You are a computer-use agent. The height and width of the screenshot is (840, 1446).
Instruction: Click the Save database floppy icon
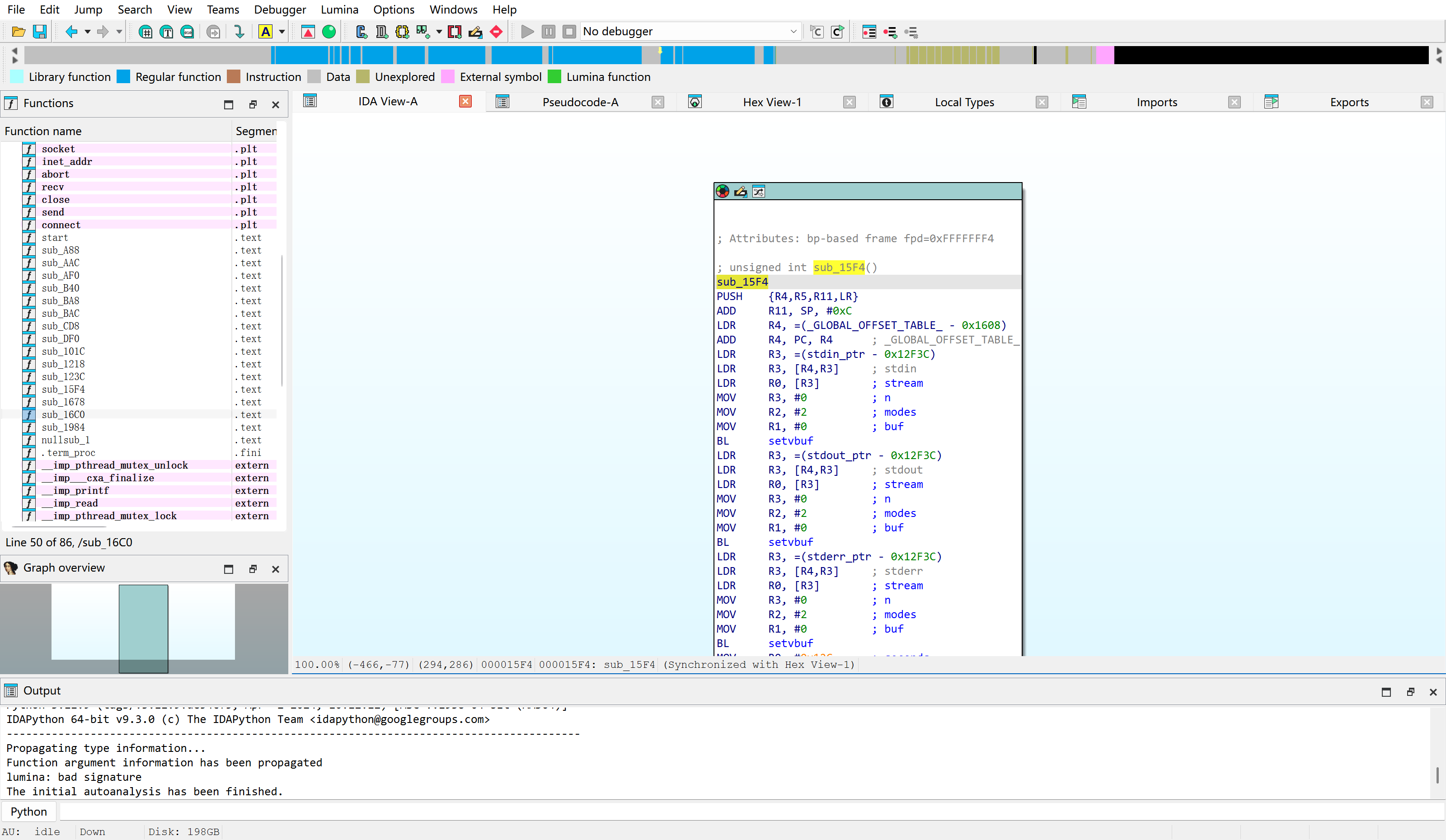[x=40, y=32]
